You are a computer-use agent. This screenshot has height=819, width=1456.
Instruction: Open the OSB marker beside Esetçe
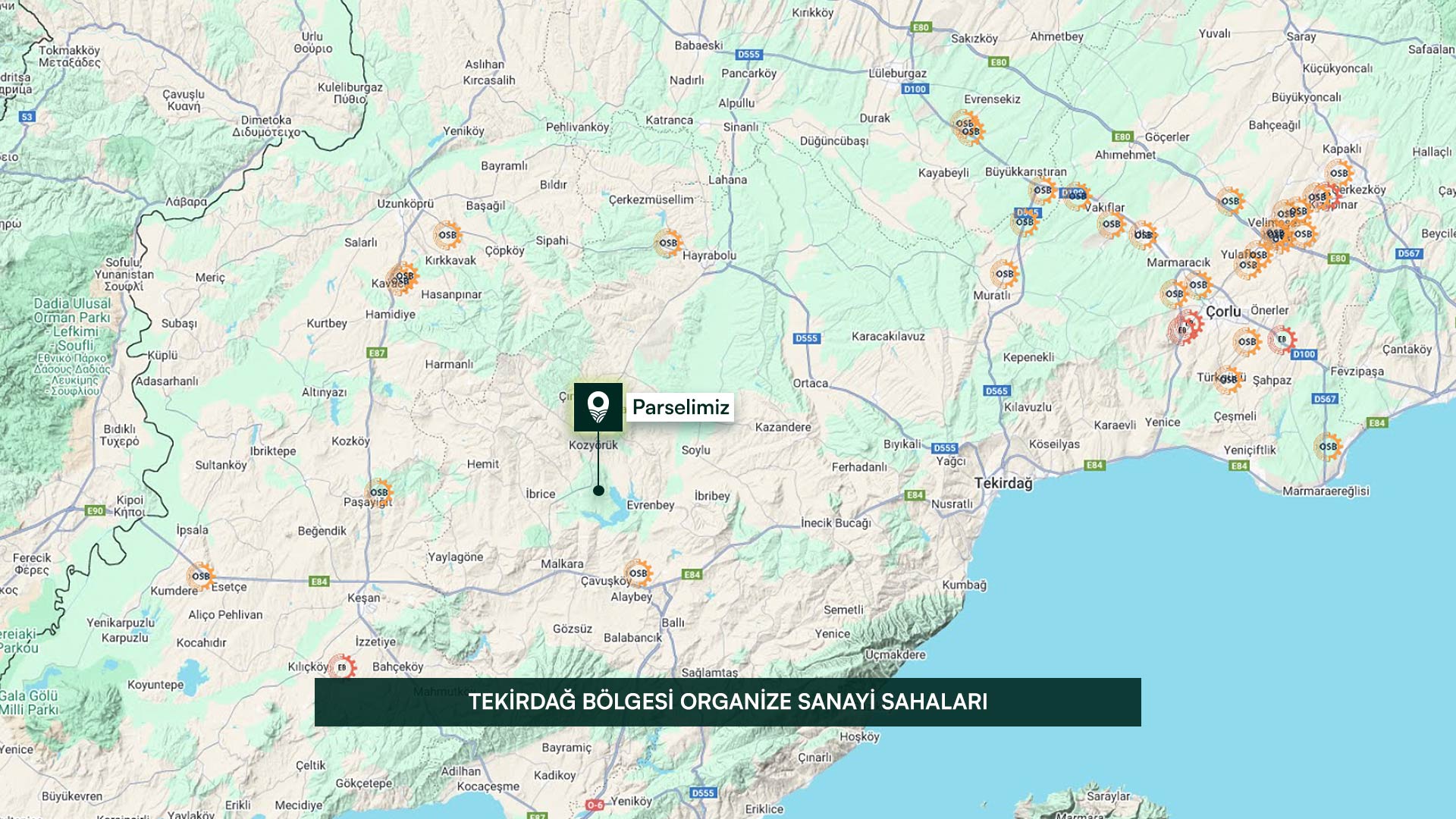point(201,576)
